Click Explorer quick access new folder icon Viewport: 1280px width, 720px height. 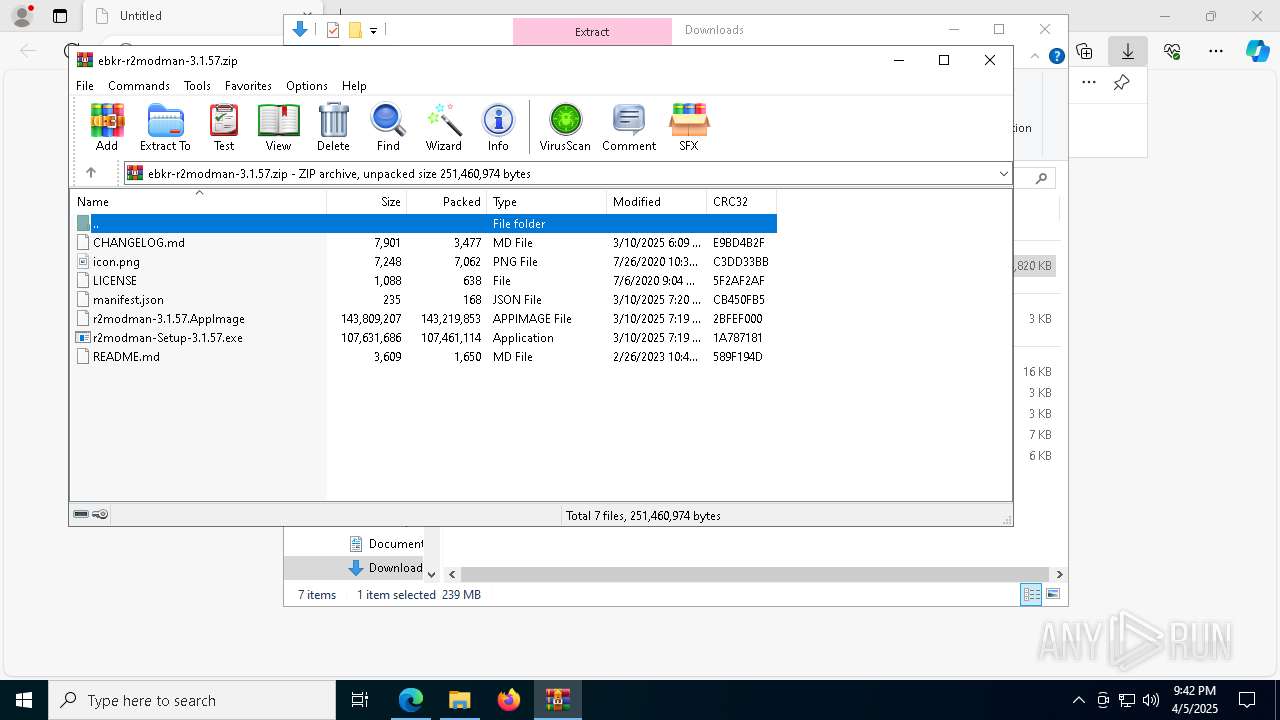click(x=355, y=30)
